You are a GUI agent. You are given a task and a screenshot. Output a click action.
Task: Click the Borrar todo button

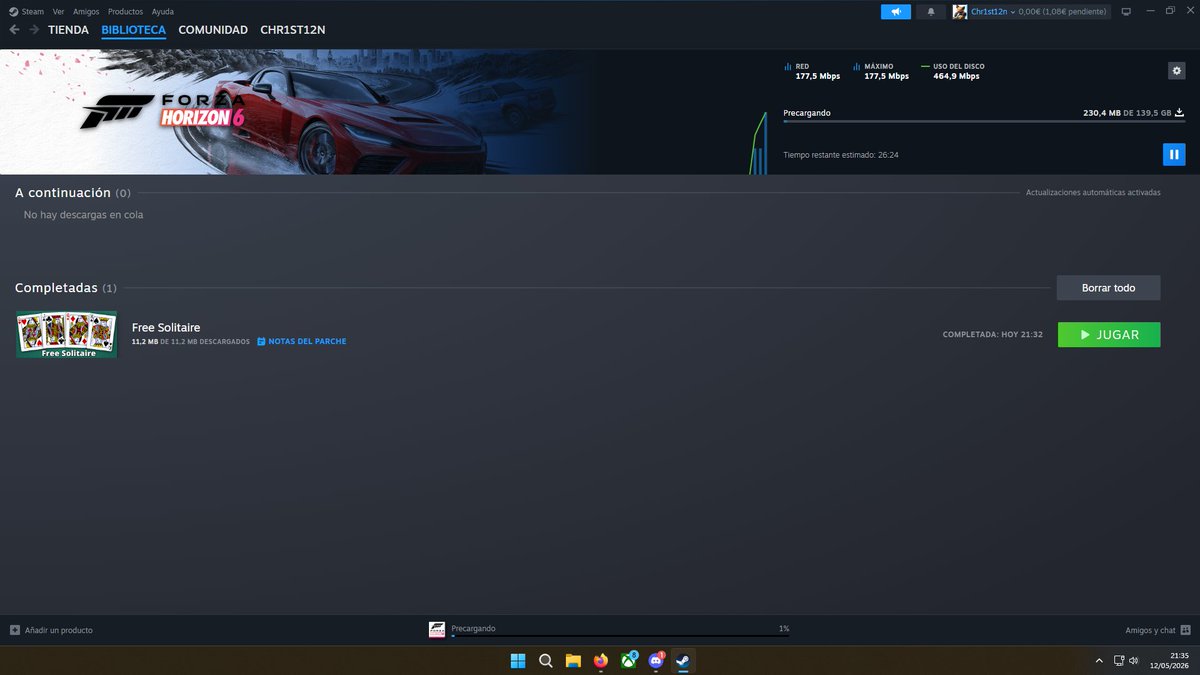pos(1108,288)
